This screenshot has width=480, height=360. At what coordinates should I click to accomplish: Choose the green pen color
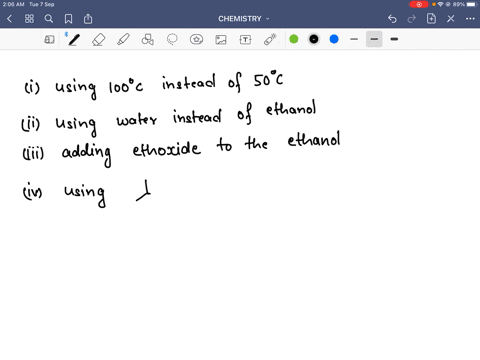[x=294, y=39]
